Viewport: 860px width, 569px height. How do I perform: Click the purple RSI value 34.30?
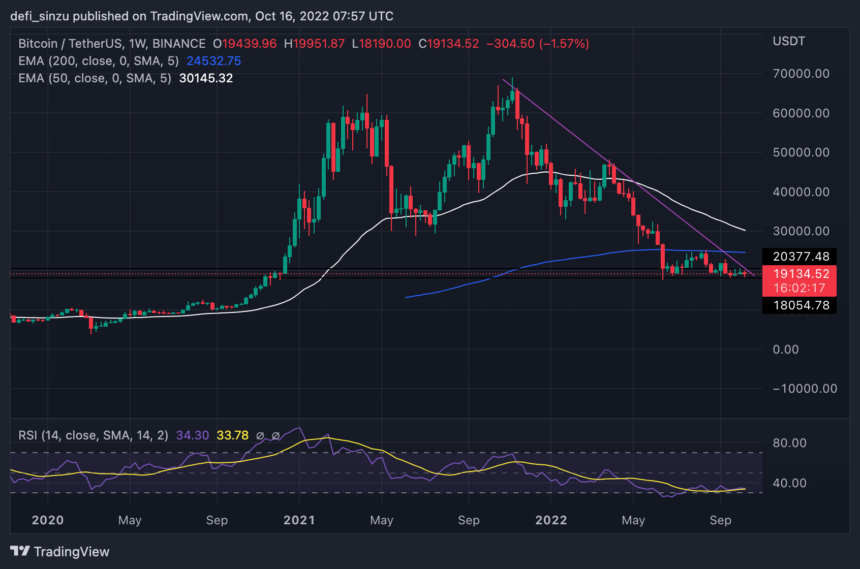point(193,436)
